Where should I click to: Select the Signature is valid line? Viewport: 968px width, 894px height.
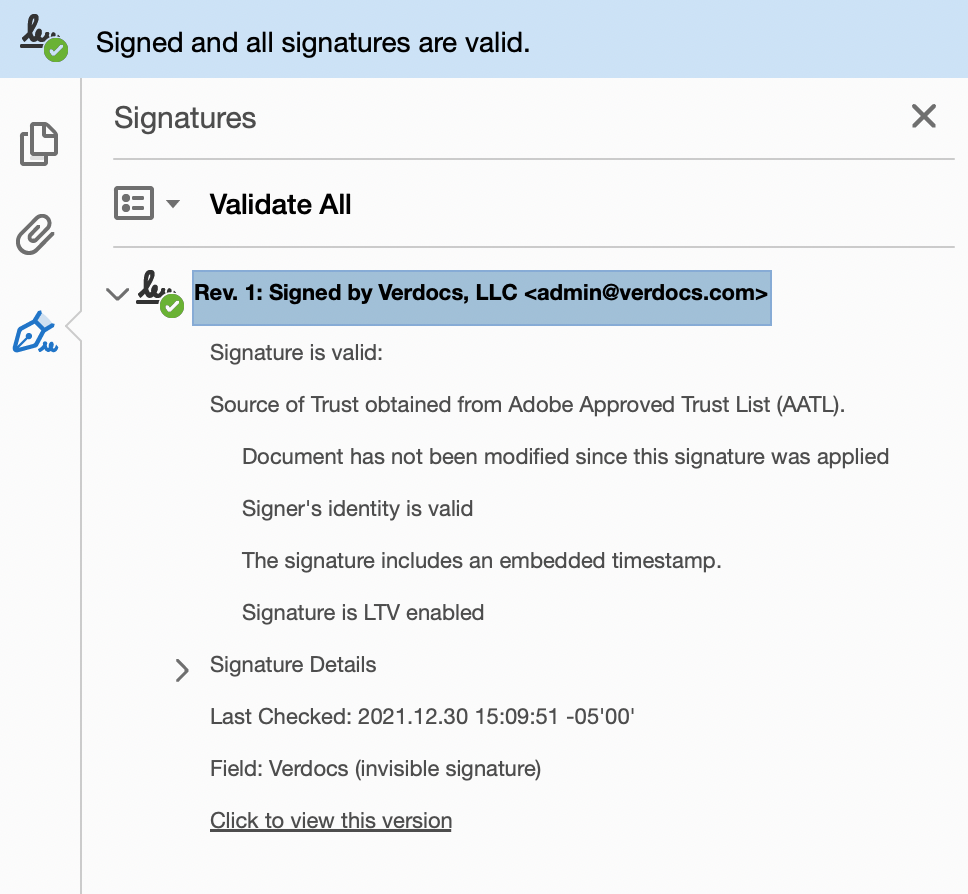(297, 353)
